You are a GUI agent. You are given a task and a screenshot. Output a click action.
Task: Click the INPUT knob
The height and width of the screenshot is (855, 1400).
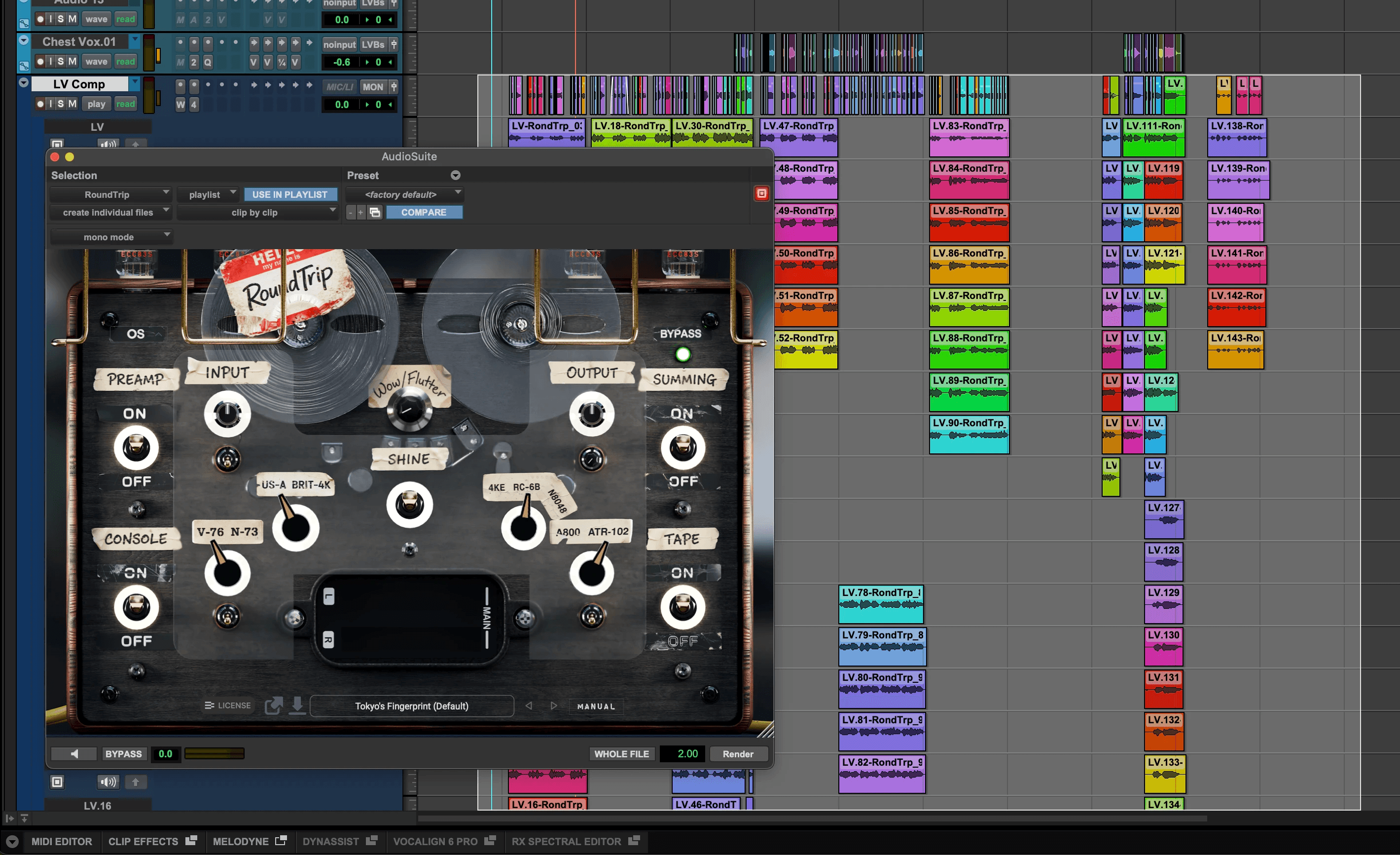227,413
